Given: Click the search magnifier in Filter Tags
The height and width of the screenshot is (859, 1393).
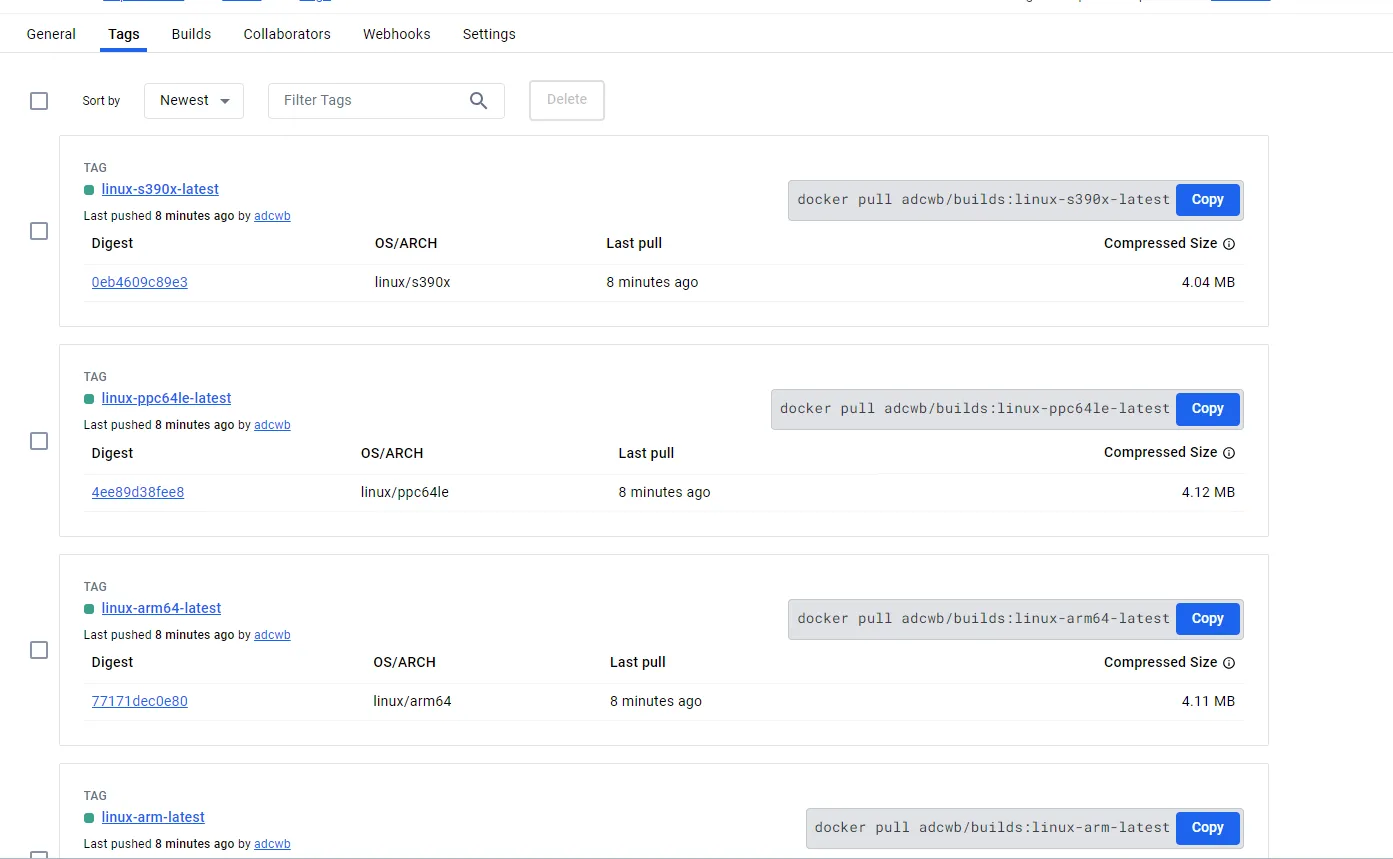Looking at the screenshot, I should [478, 100].
